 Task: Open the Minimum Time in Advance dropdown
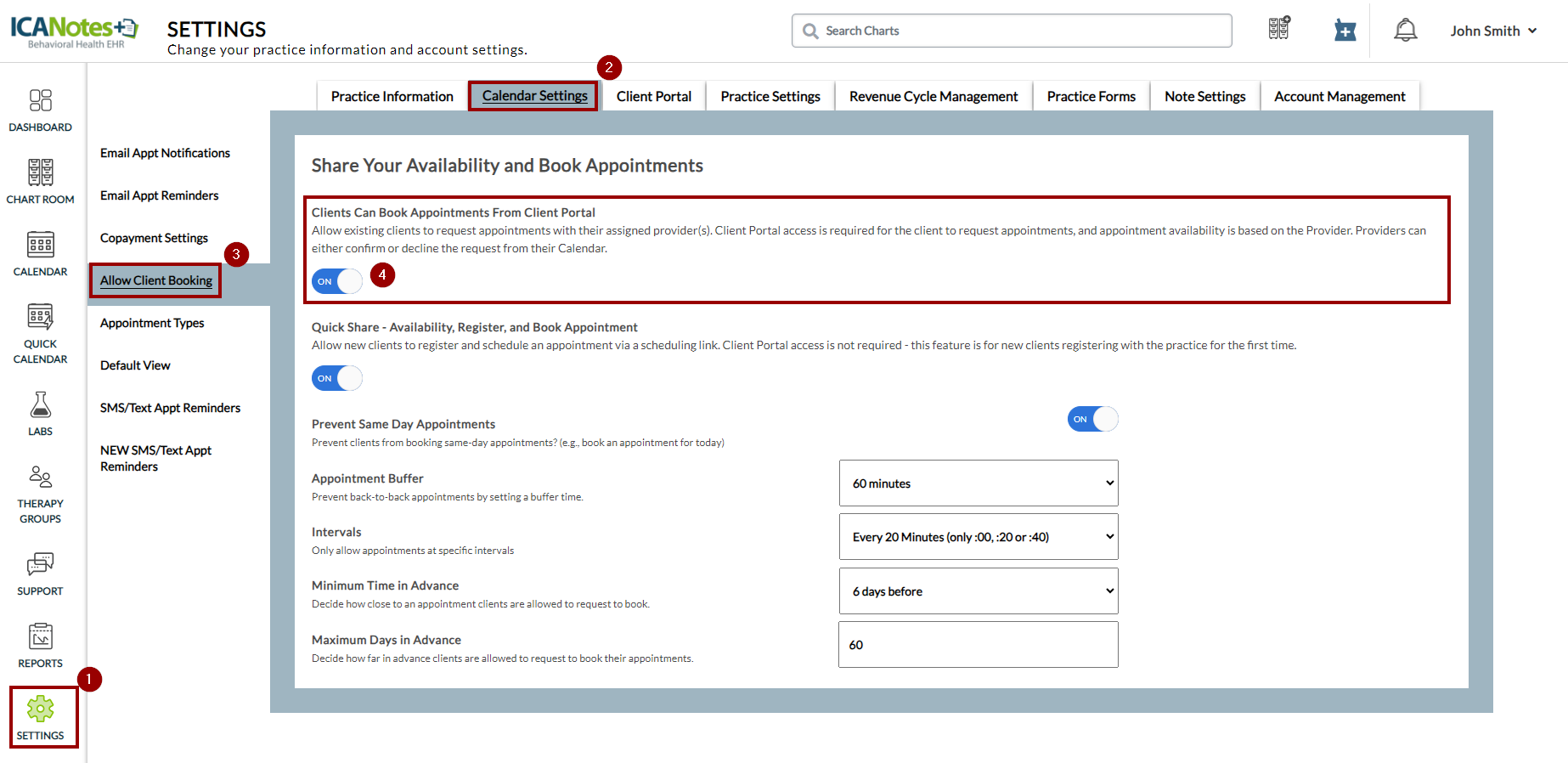pos(979,591)
